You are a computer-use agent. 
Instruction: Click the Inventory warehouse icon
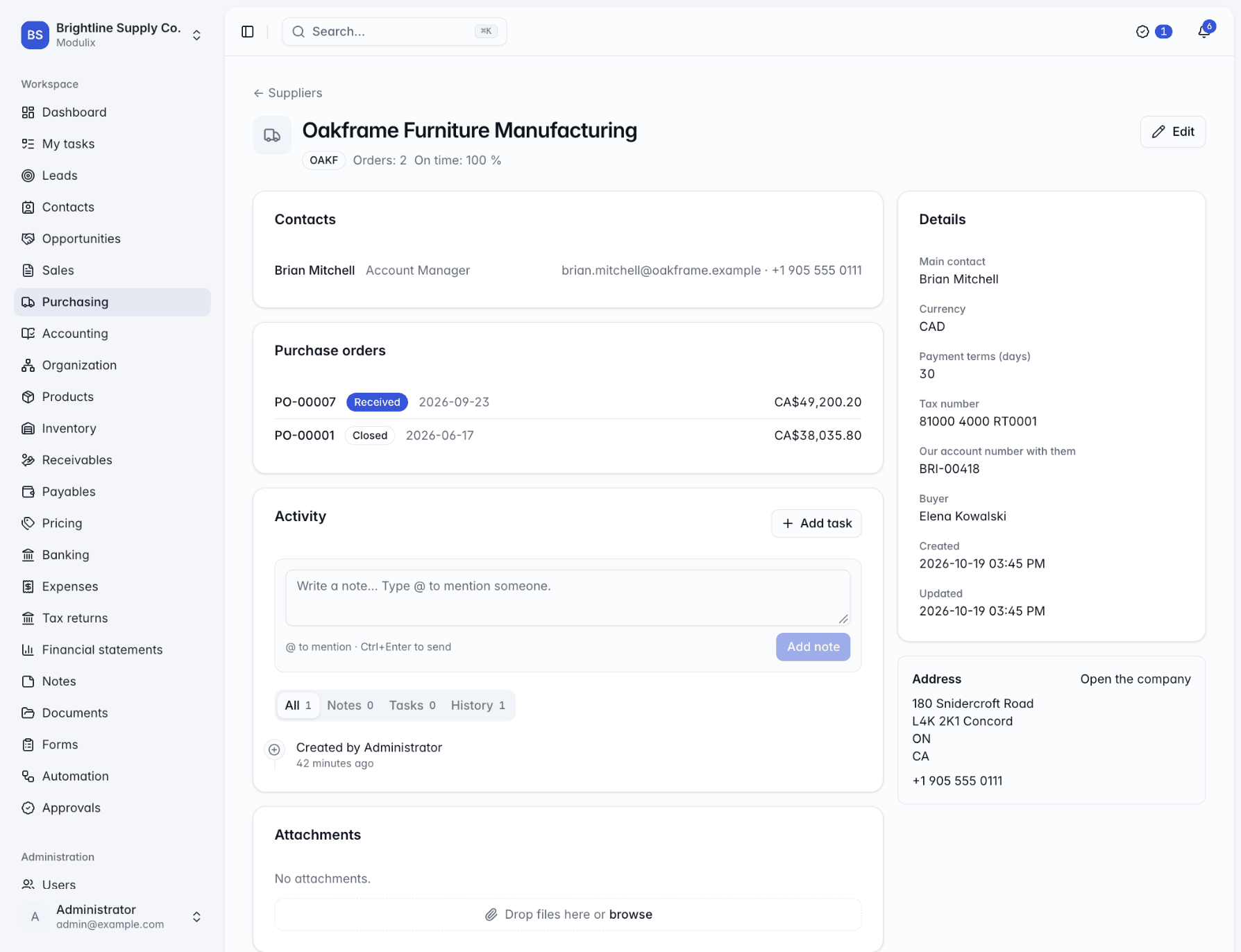point(28,428)
